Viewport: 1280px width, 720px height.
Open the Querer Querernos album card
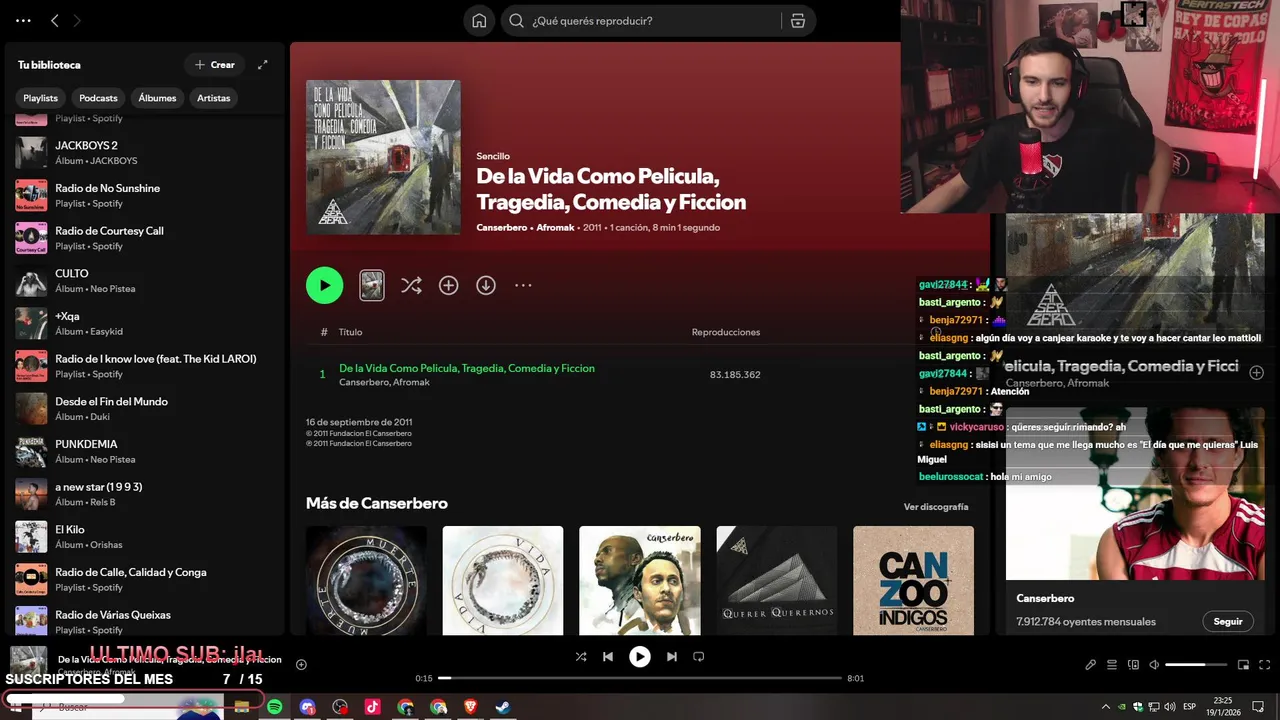[777, 580]
